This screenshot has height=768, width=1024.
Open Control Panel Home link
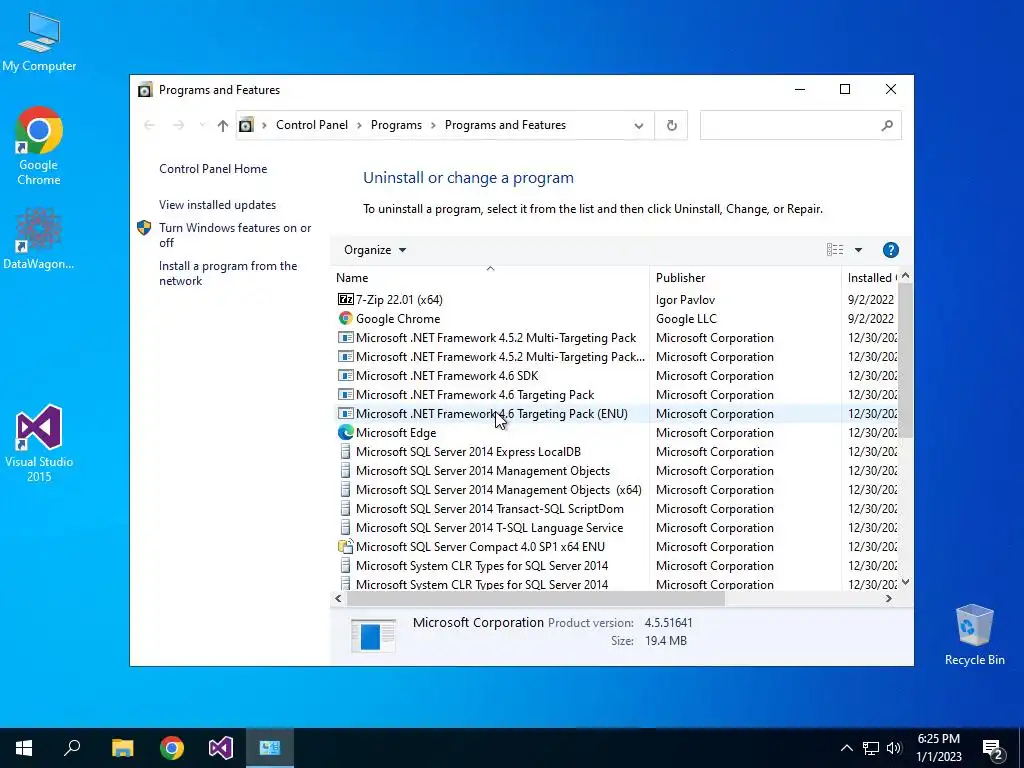coord(213,168)
